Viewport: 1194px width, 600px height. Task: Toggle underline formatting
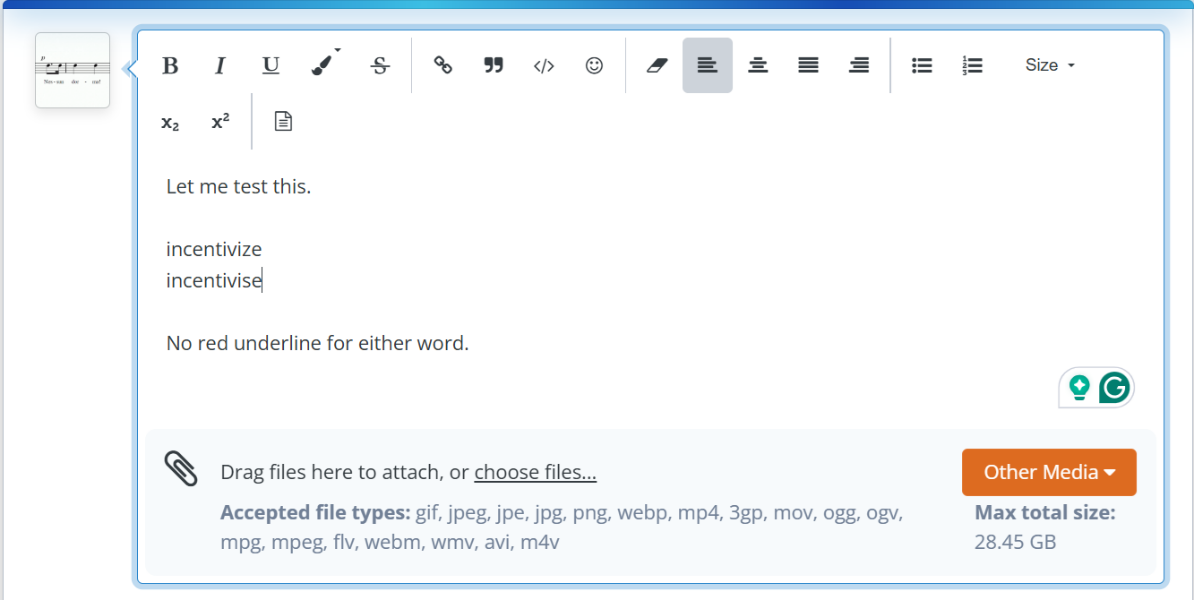coord(270,66)
